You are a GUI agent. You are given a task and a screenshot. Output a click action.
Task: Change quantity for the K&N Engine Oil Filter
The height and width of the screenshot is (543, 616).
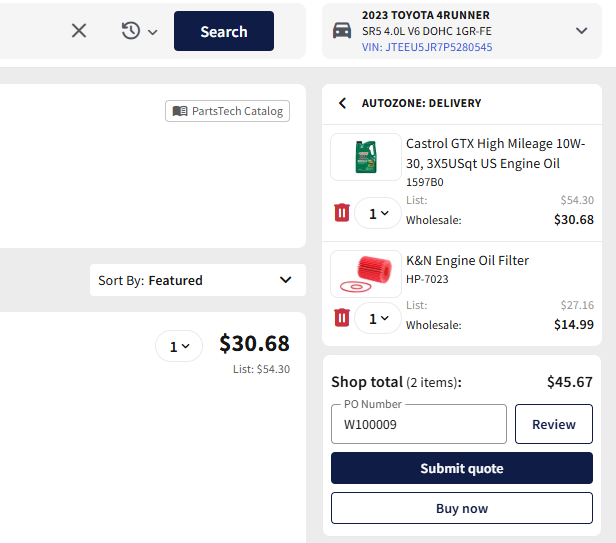click(378, 318)
